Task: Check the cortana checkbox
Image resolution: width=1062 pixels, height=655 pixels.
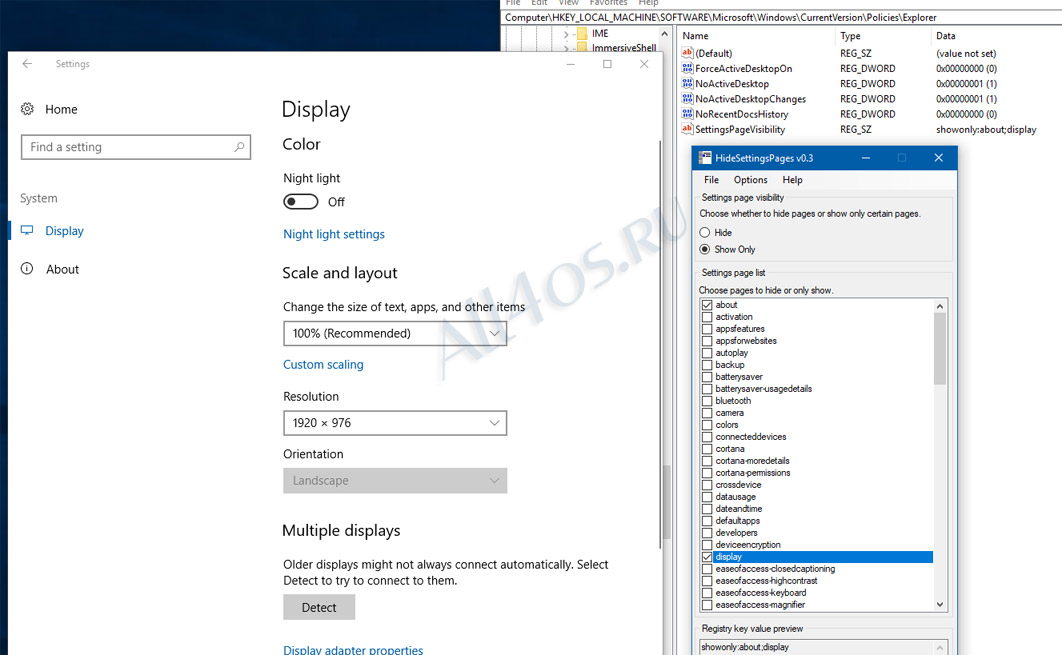Action: [707, 449]
